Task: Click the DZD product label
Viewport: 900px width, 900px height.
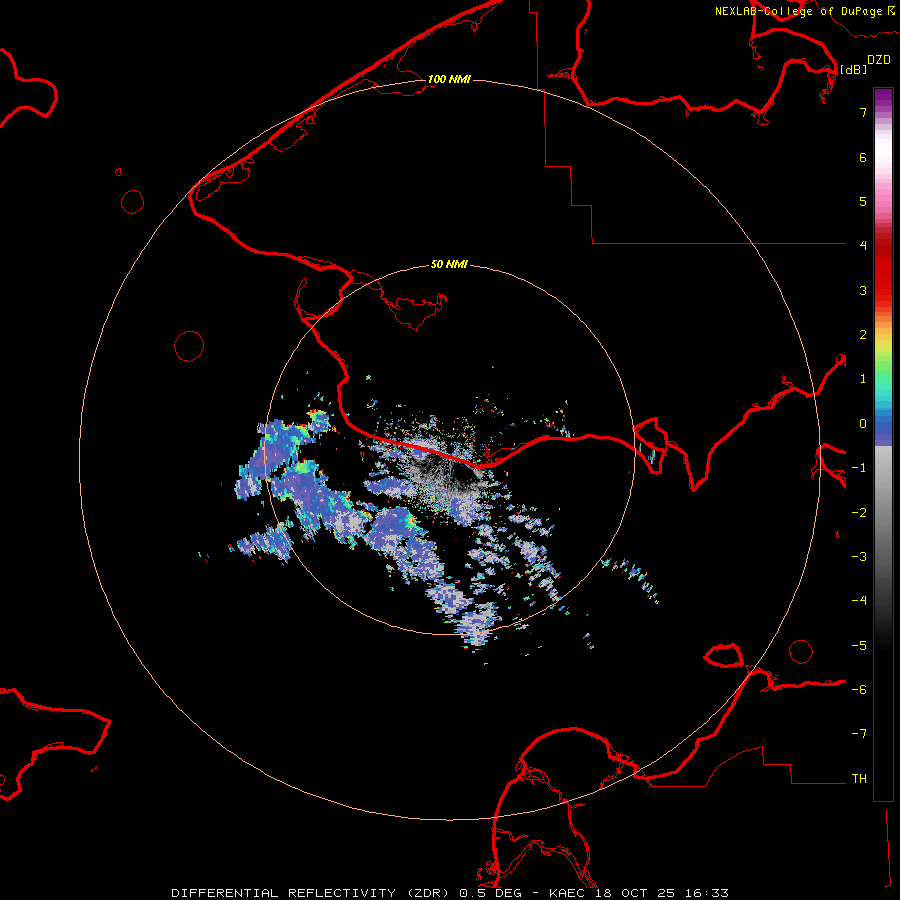Action: coord(879,60)
